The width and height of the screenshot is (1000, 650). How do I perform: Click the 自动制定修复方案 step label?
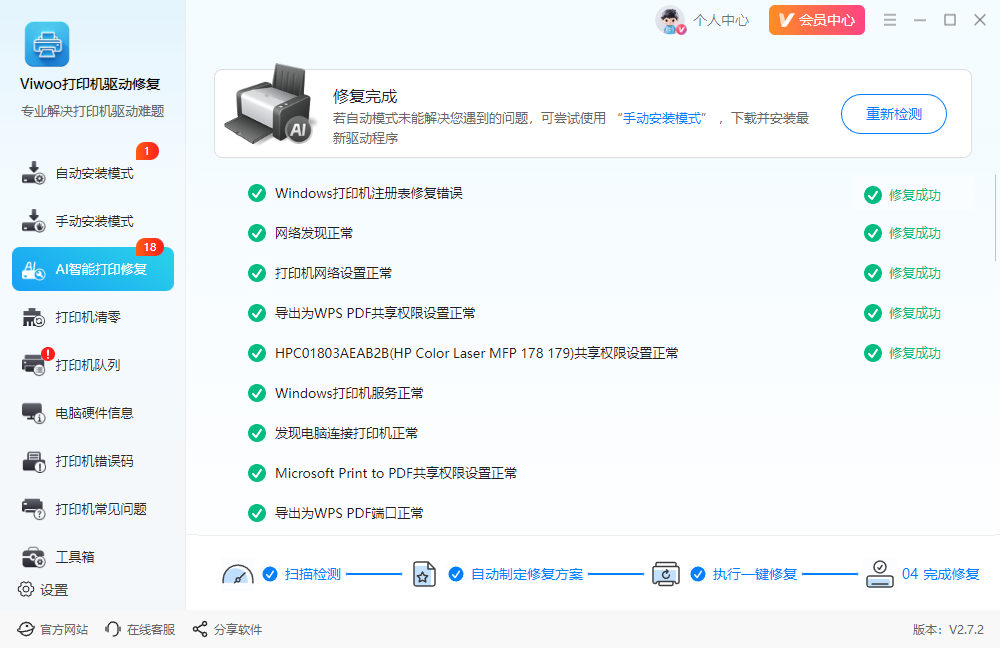click(527, 574)
